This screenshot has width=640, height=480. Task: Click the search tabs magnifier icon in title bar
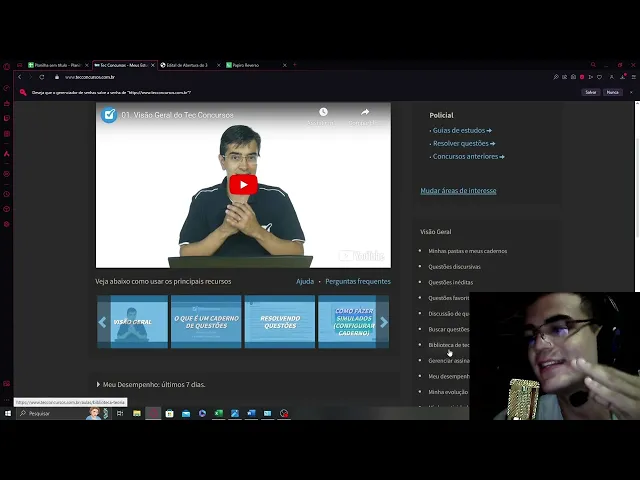[x=593, y=64]
